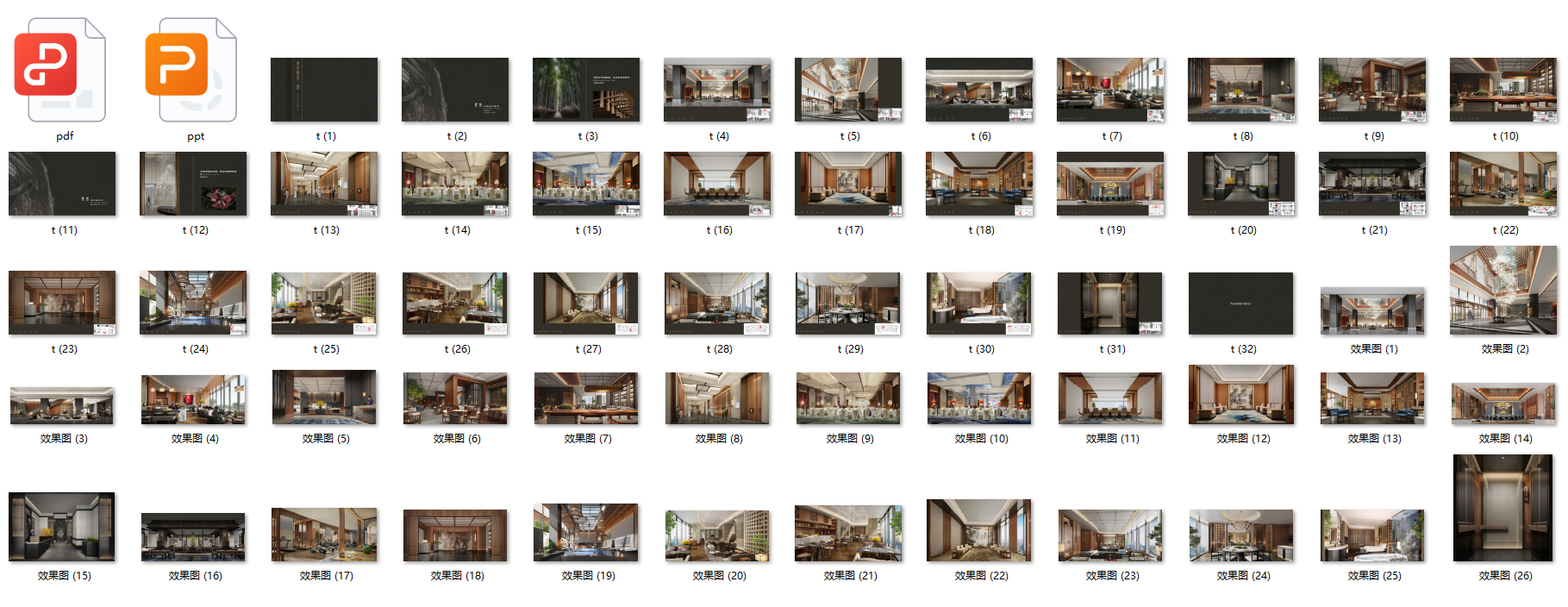Viewport: 1568px width, 607px height.
Task: Select the dark thank-you slide t (32)
Action: point(1240,303)
